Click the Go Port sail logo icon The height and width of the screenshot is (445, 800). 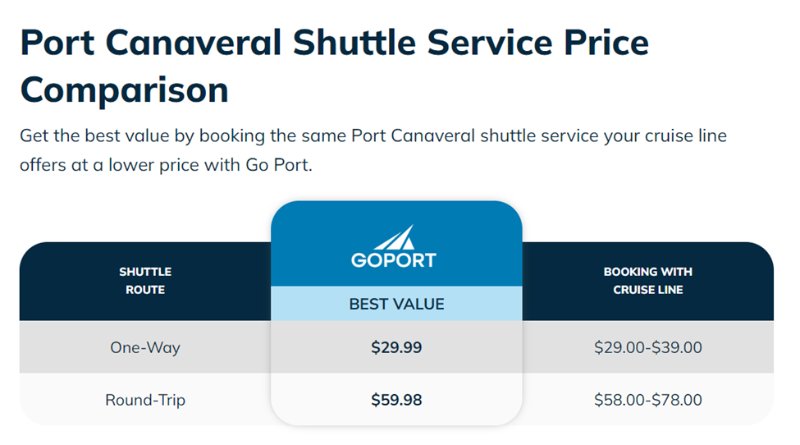395,237
